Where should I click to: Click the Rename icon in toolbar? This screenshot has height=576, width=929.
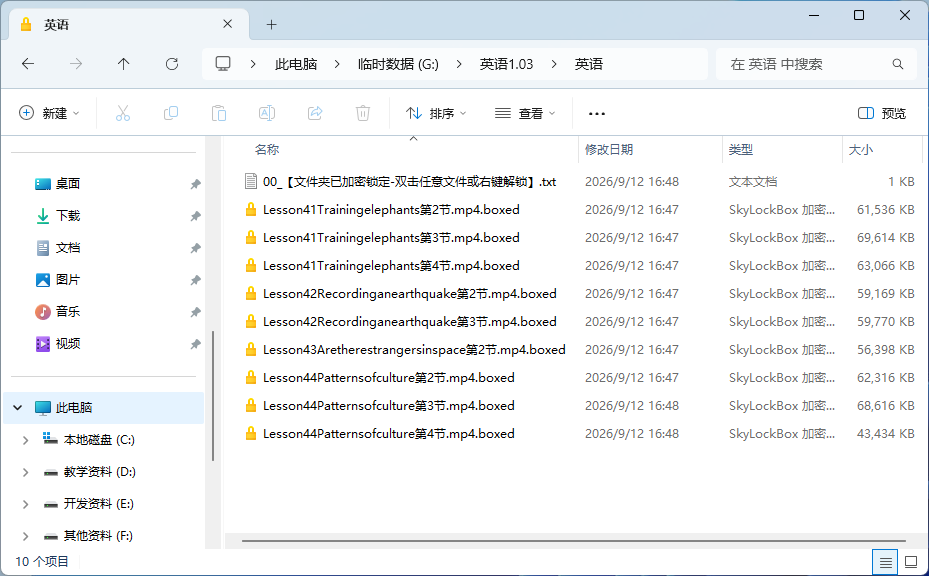tap(267, 113)
